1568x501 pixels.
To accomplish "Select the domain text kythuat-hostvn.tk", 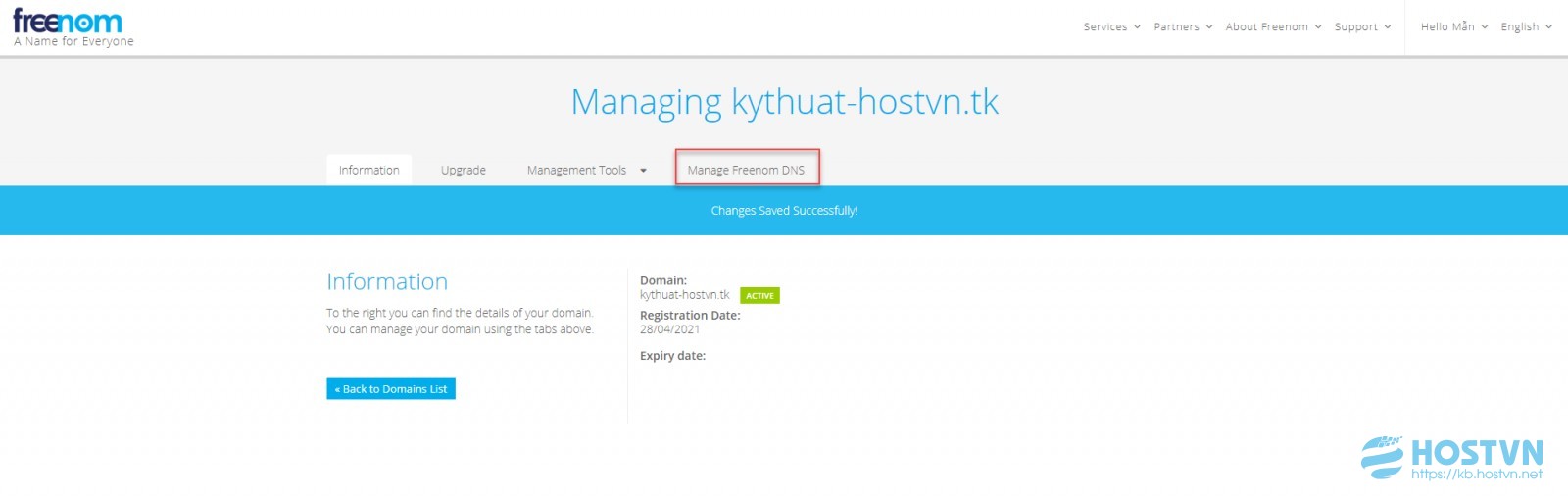I will (685, 295).
